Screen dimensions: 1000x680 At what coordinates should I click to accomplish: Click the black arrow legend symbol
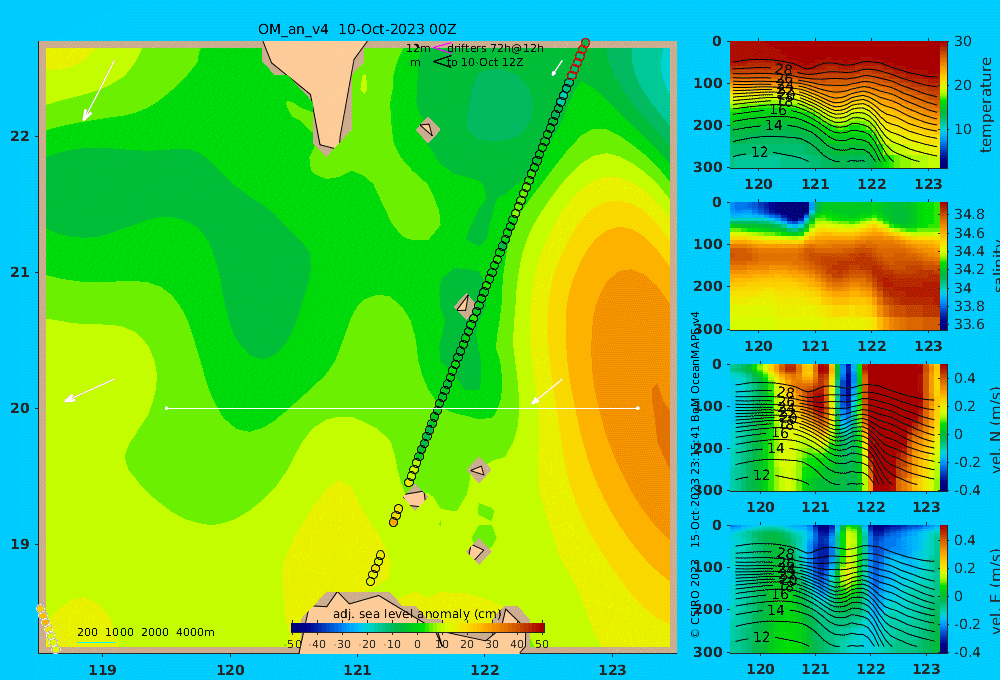point(441,62)
